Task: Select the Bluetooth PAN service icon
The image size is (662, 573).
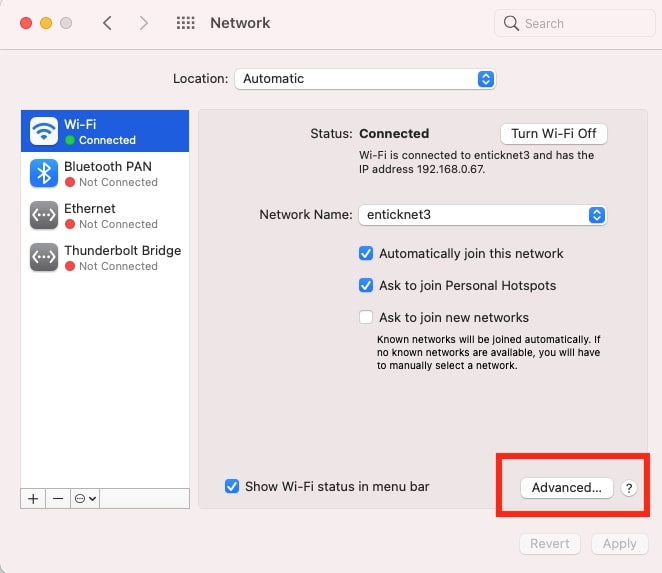Action: coord(44,173)
